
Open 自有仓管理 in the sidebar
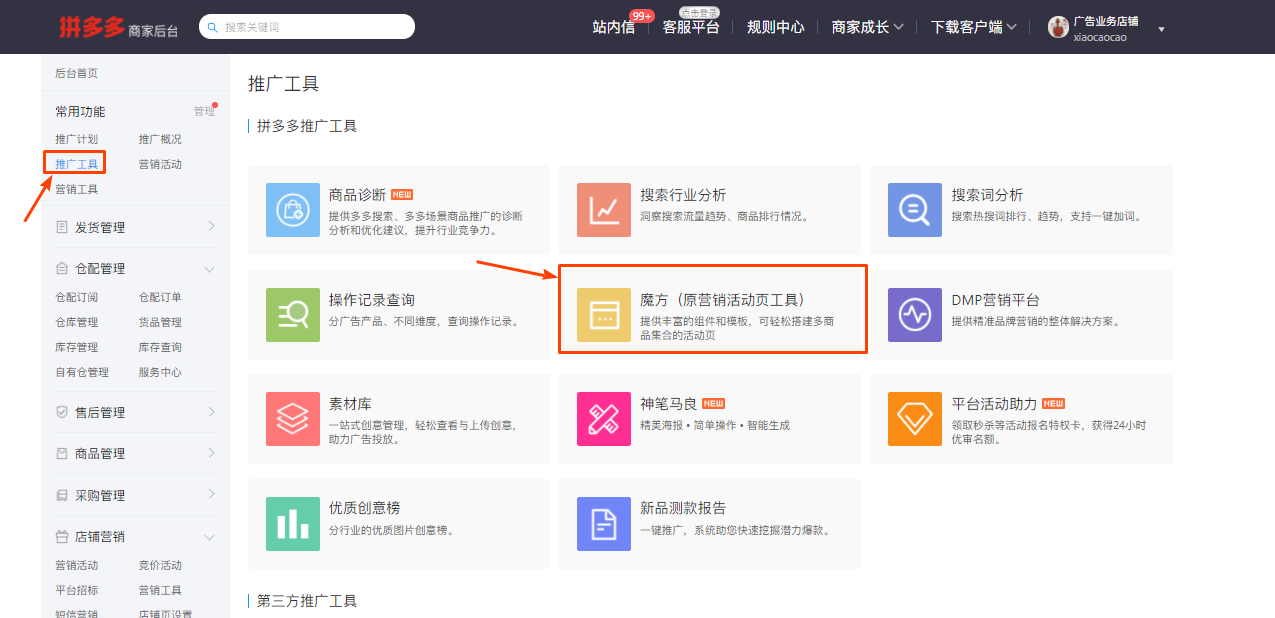tap(82, 372)
